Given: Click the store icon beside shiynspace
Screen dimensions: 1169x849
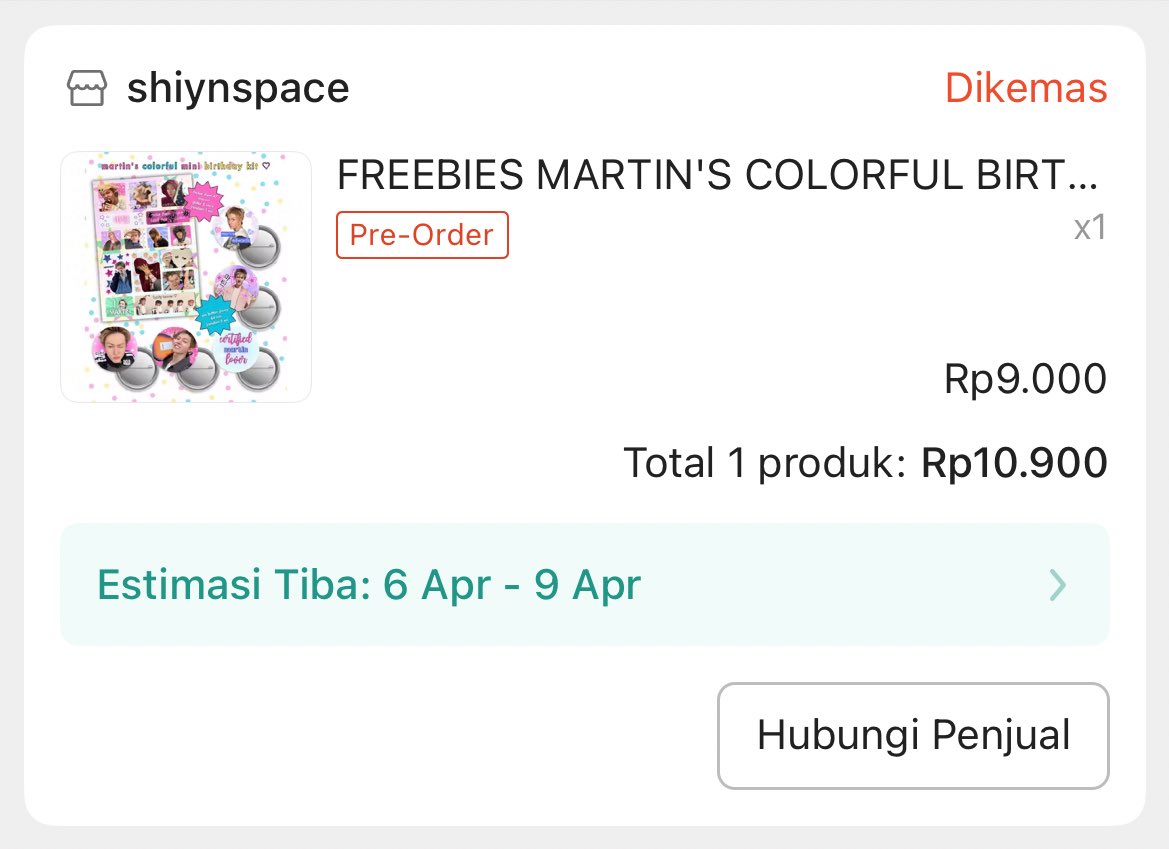Looking at the screenshot, I should pos(87,89).
